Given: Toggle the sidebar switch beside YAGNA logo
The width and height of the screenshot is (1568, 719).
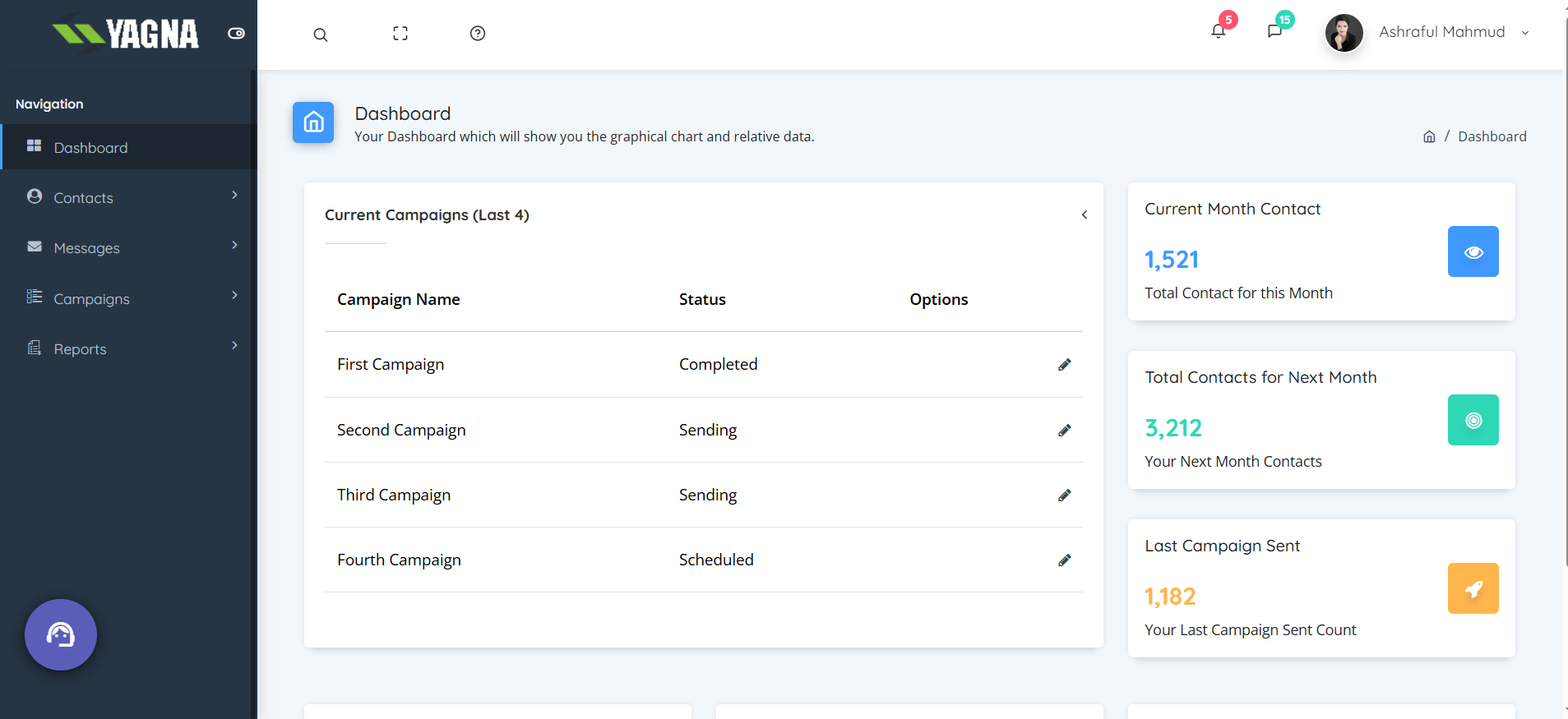Looking at the screenshot, I should (x=237, y=34).
